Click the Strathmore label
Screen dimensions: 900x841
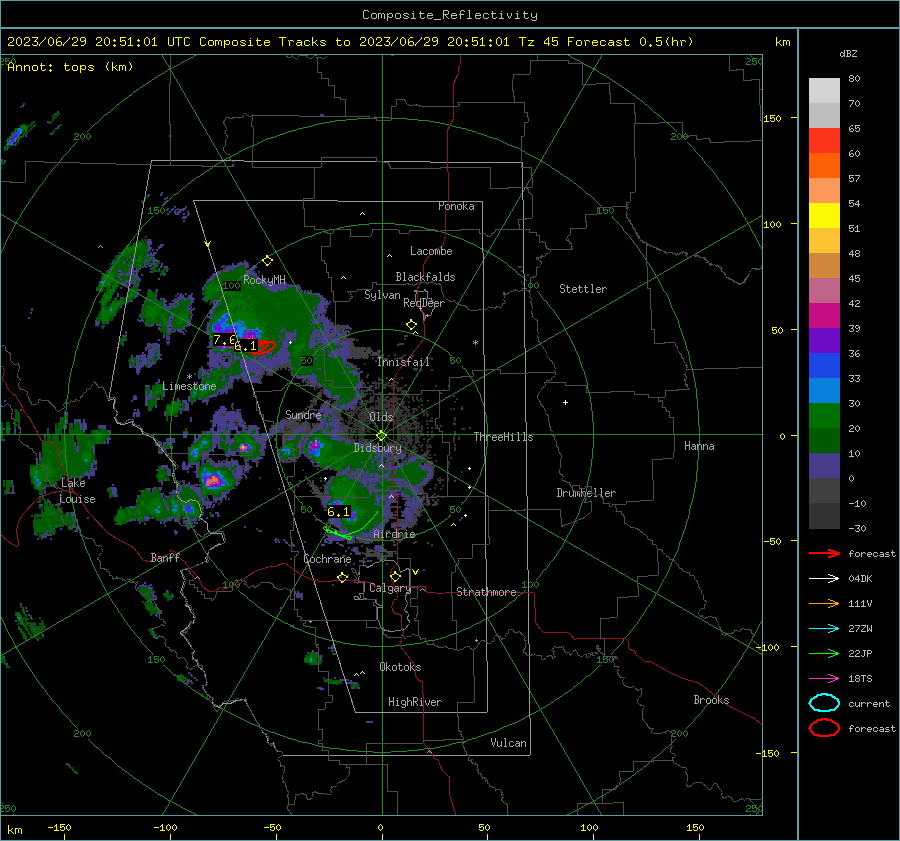pos(486,592)
